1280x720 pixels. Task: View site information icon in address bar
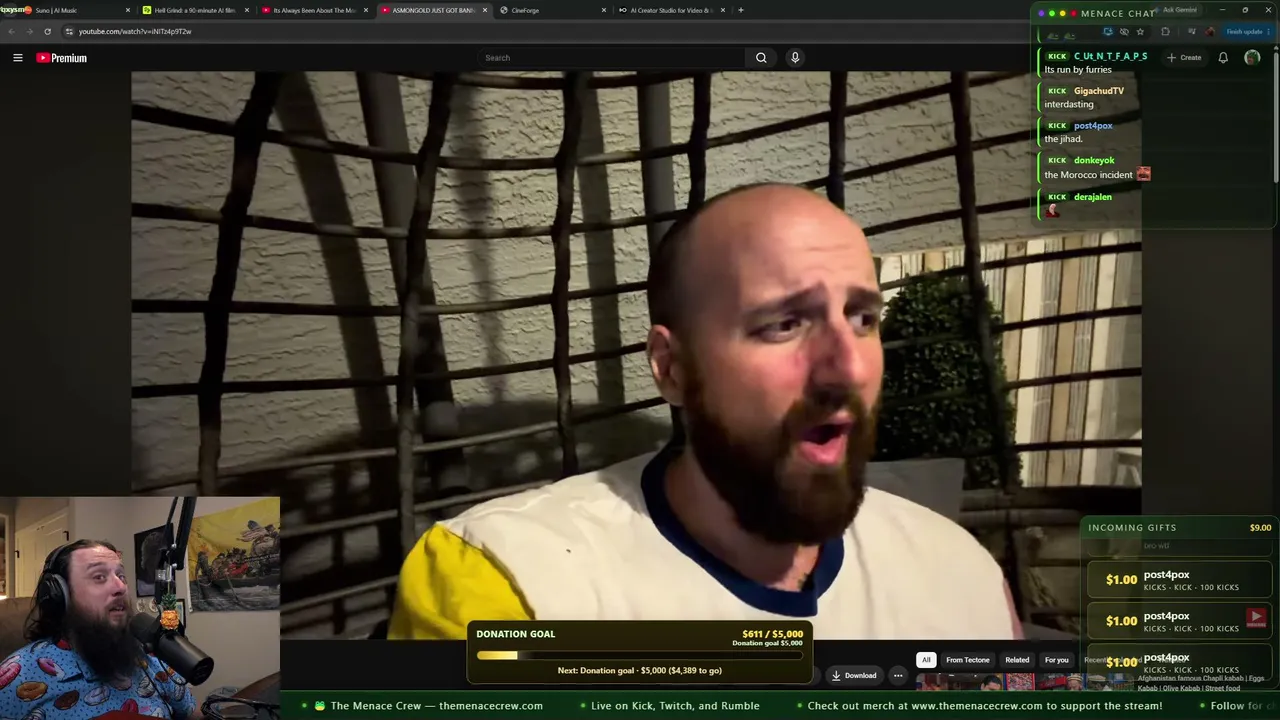click(69, 31)
